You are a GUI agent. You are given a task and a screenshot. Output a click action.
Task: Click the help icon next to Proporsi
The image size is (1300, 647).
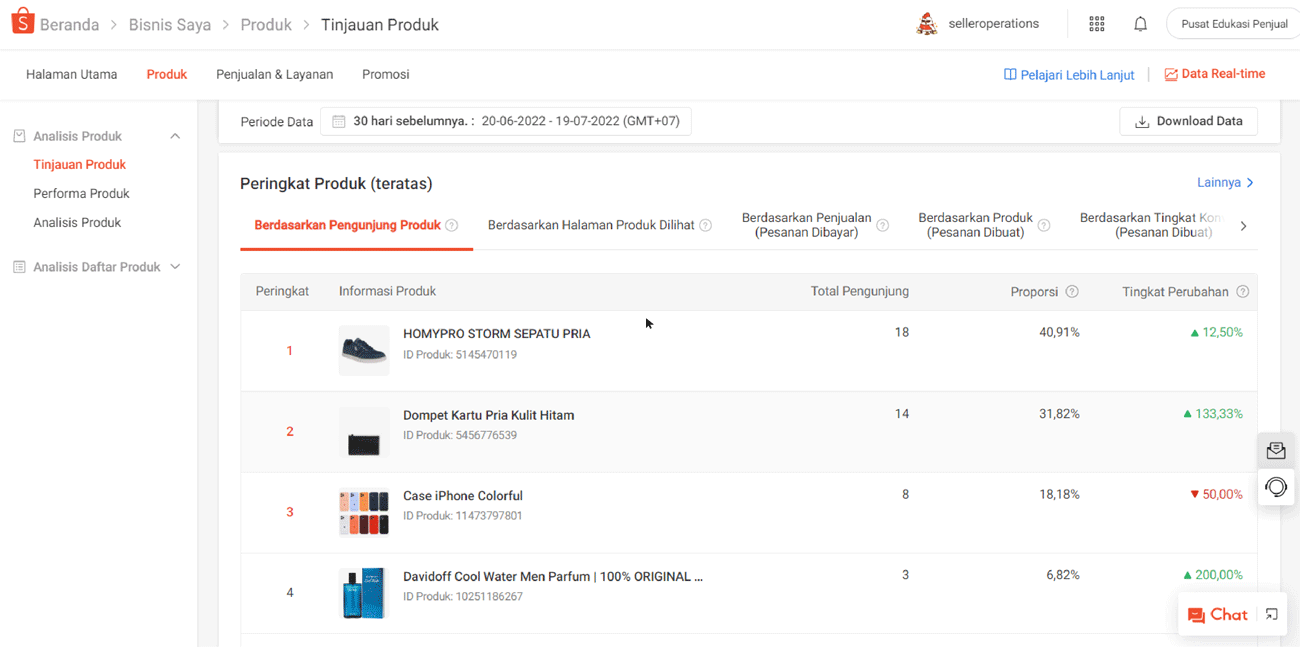tap(1072, 292)
